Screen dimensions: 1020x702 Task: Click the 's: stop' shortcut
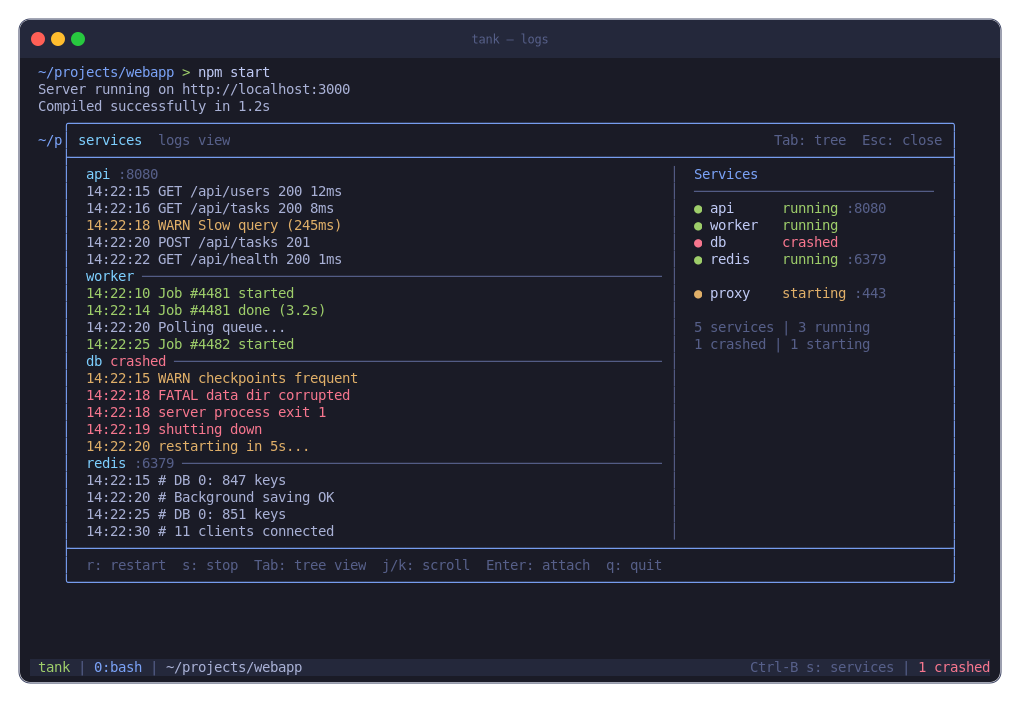pyautogui.click(x=210, y=565)
